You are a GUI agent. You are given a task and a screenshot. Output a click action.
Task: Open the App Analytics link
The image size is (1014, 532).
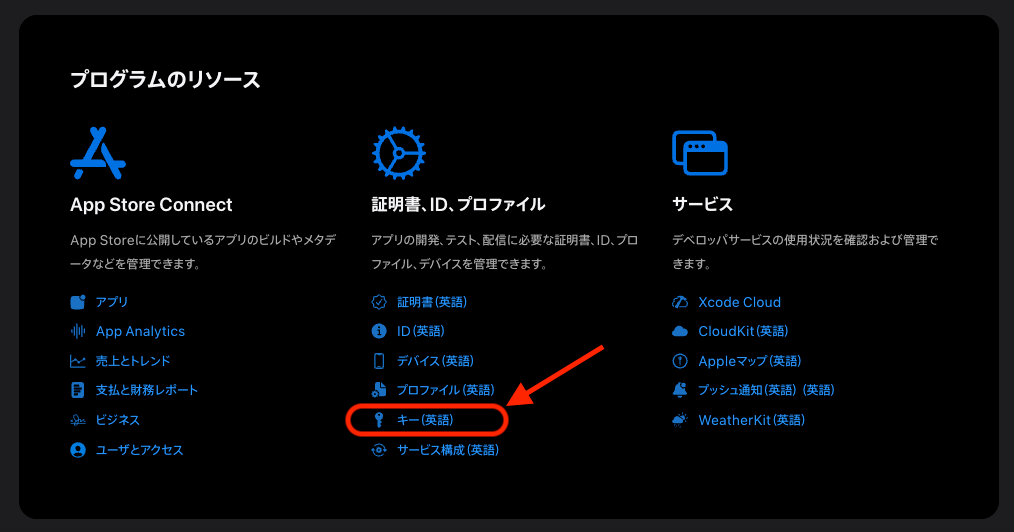click(140, 331)
